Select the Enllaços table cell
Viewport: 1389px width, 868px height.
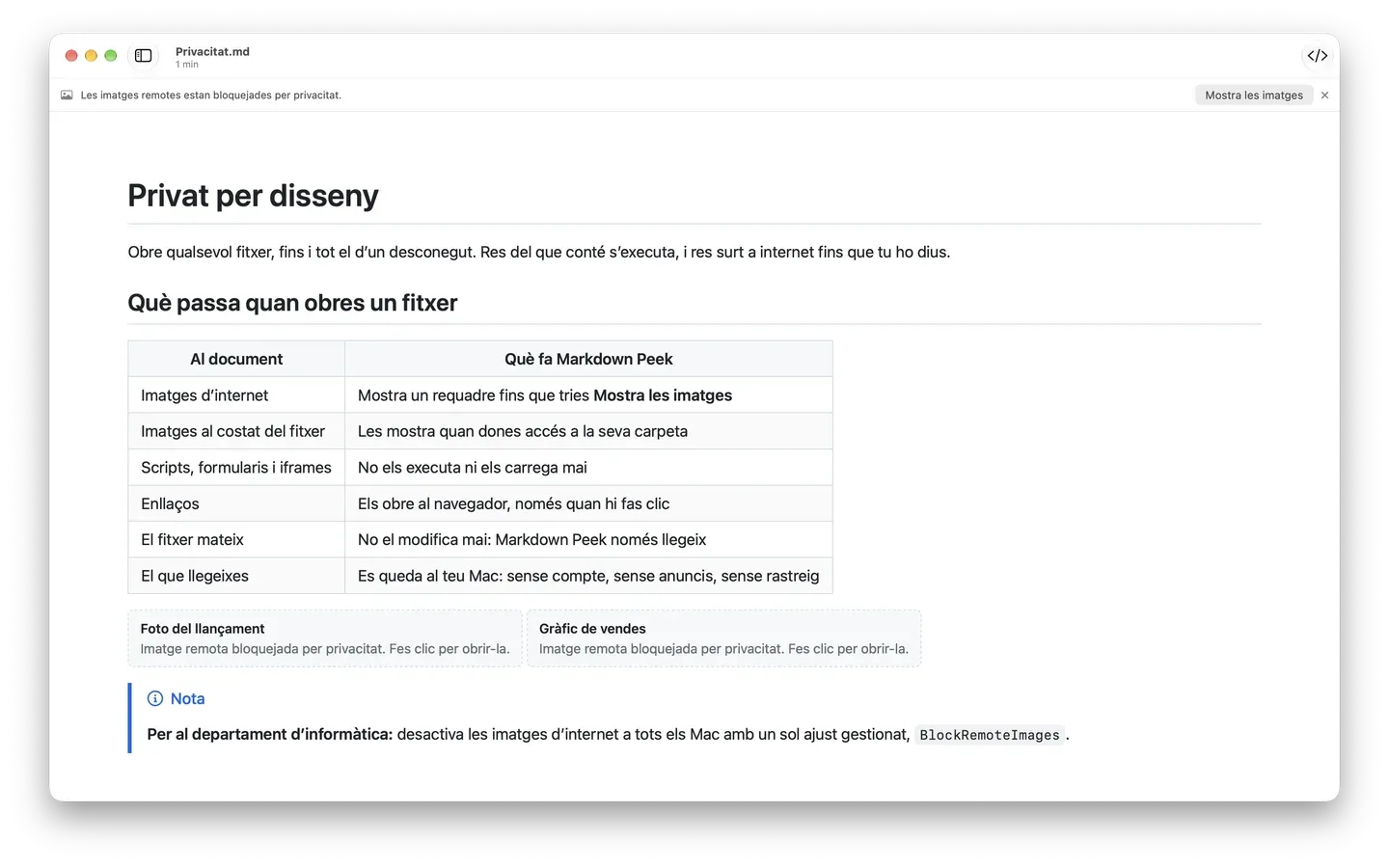pos(236,503)
